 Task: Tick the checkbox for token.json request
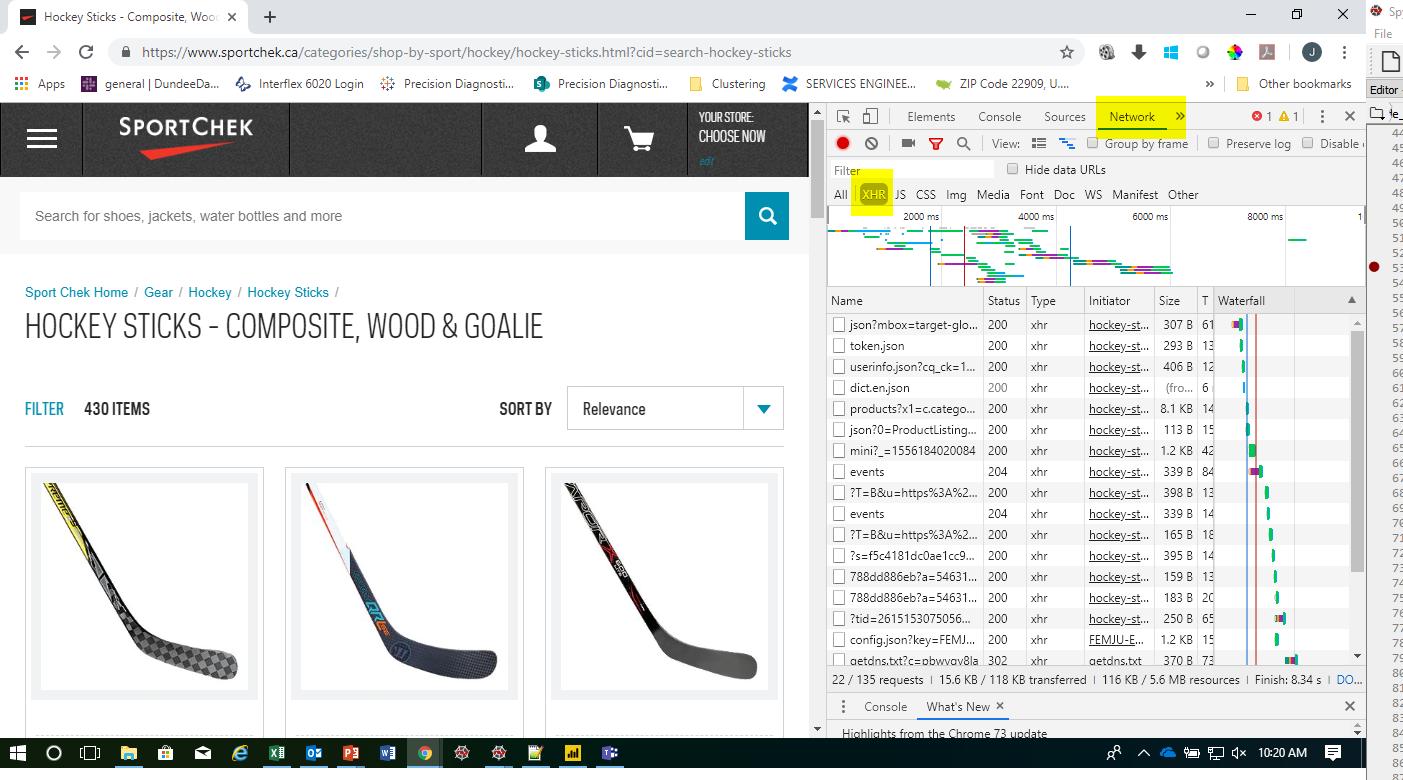click(x=840, y=346)
